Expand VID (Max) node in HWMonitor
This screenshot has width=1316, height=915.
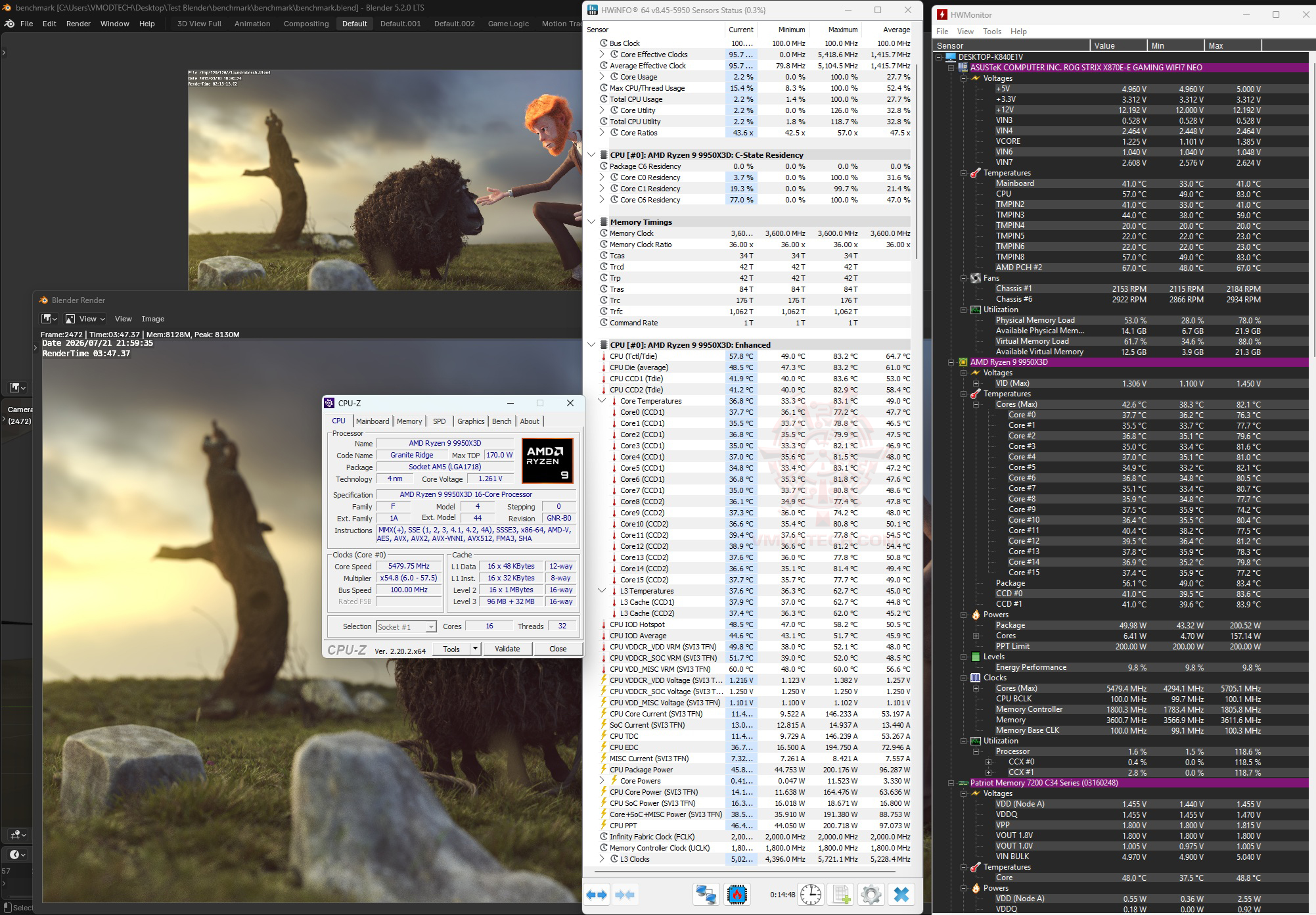976,383
